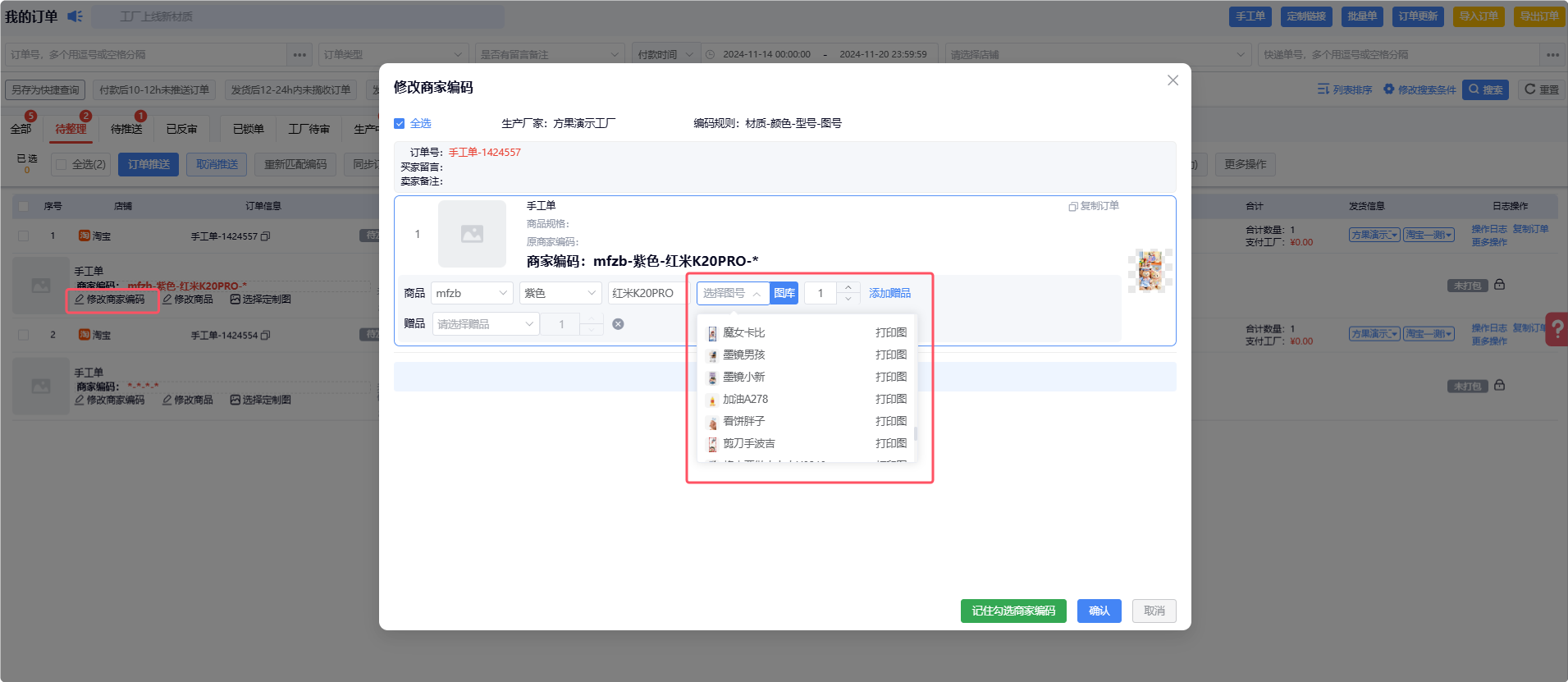Select 墨镜男孩 from pattern list
Screen dimensions: 1568x682
pyautogui.click(x=743, y=355)
